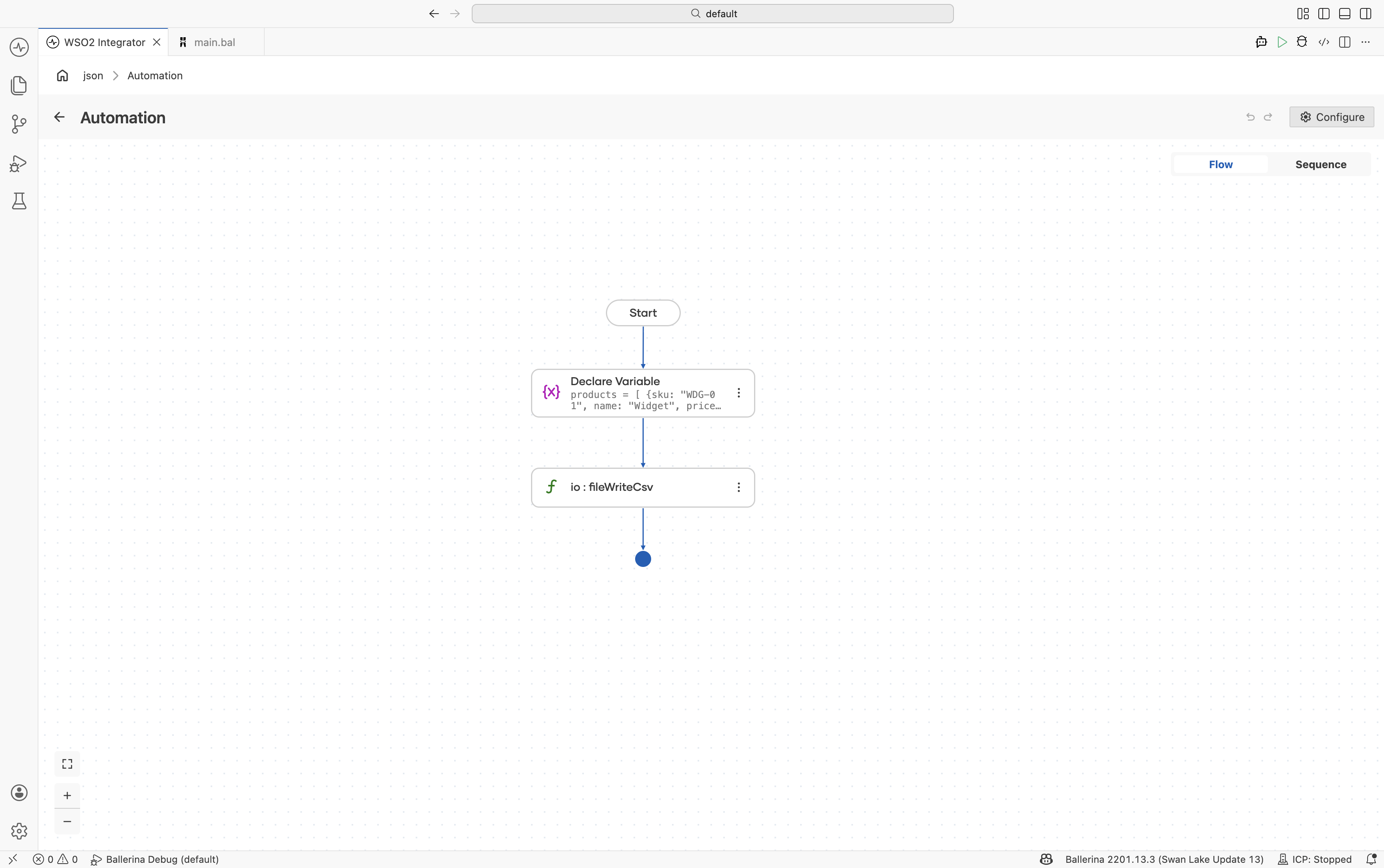
Task: Open the Run and Debug sidebar icon
Action: tap(19, 164)
